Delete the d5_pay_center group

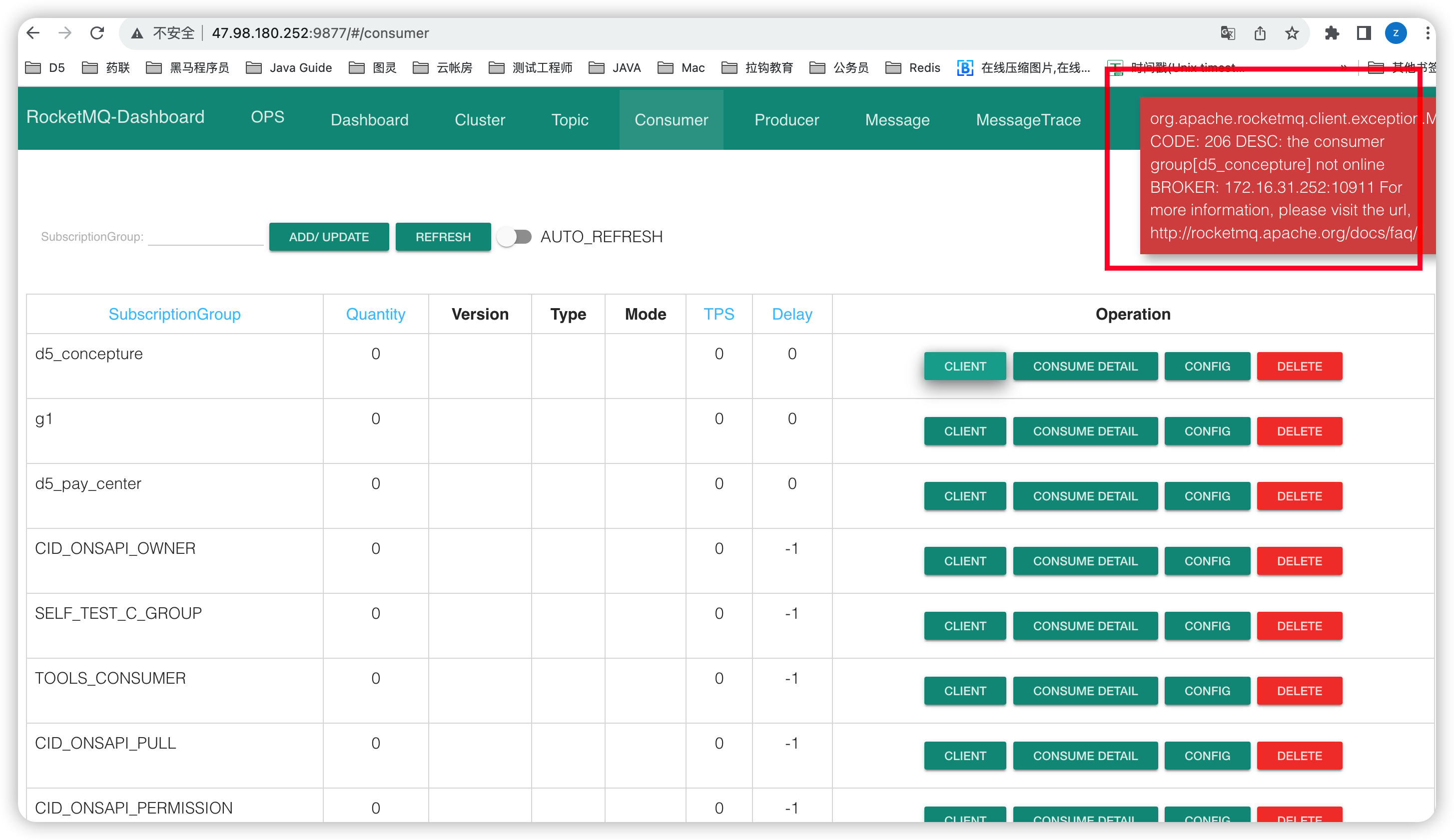click(1300, 496)
